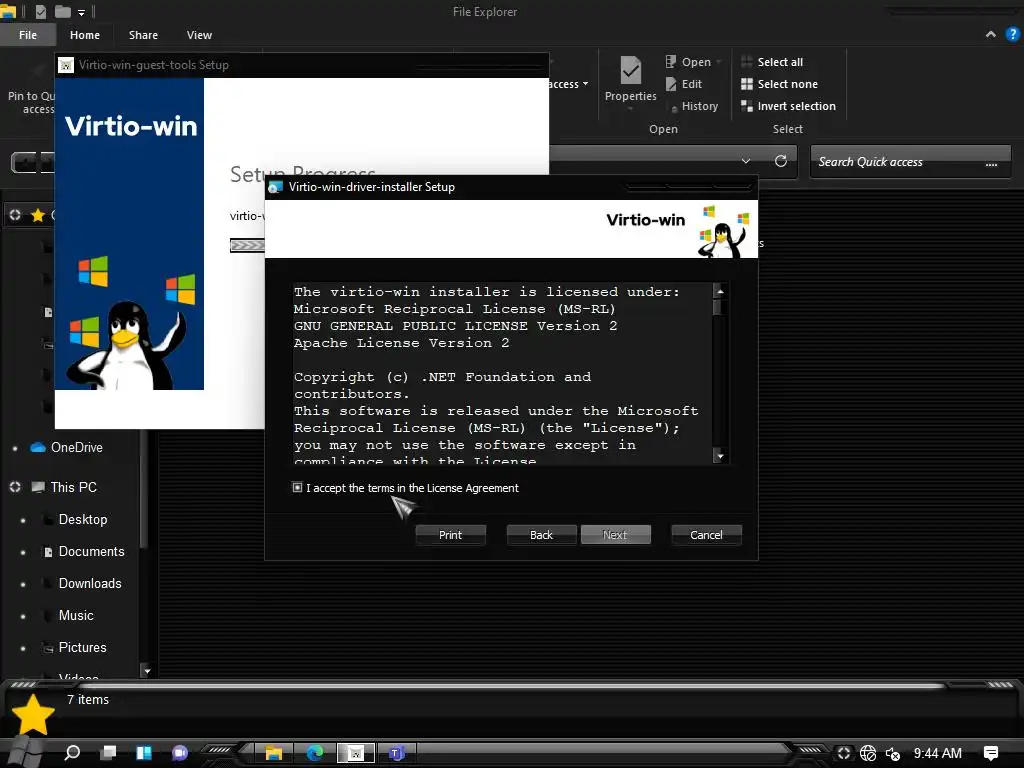
Task: Click navigation pane scrollbar down arrow
Action: coord(147,671)
